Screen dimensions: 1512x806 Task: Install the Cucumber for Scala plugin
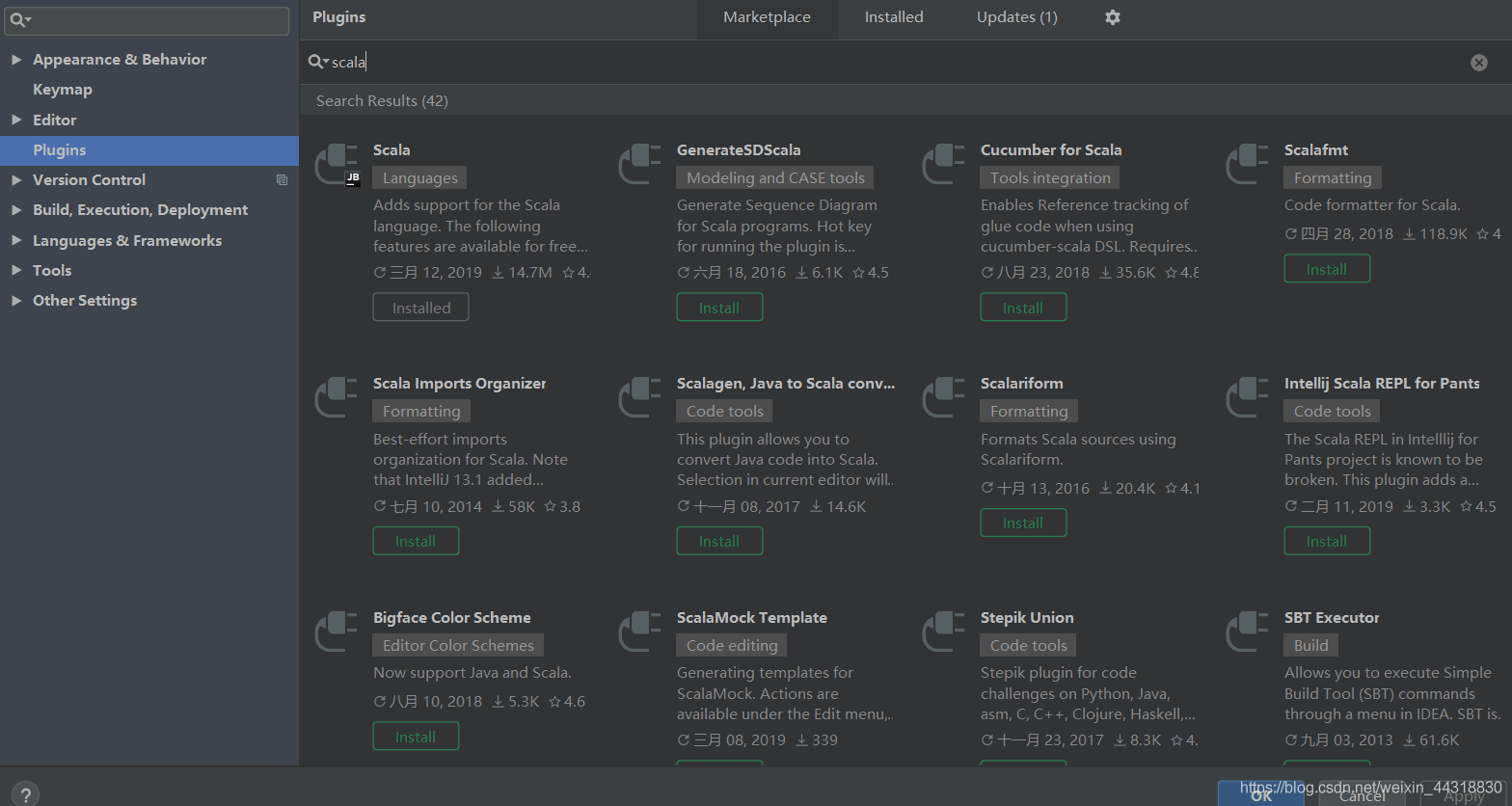(x=1023, y=308)
